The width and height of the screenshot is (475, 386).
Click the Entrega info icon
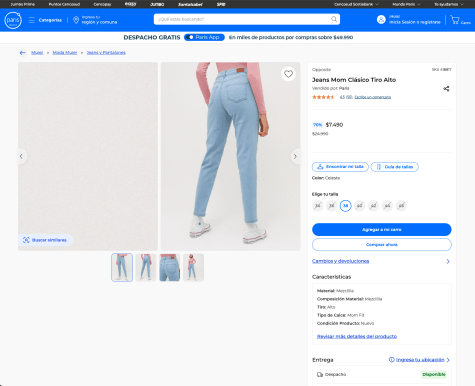pos(392,360)
